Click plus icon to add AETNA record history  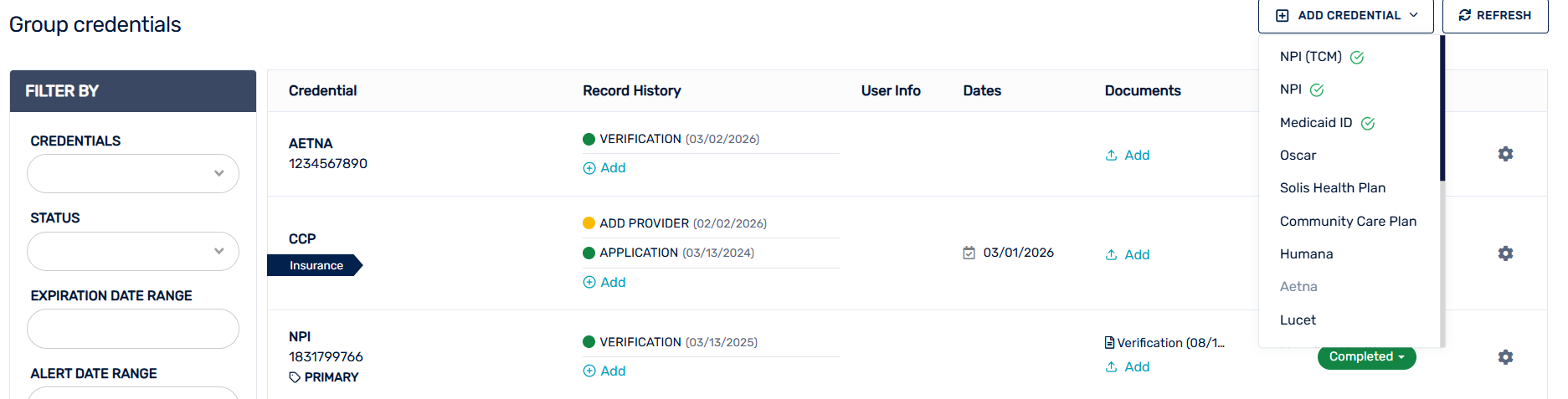(589, 168)
